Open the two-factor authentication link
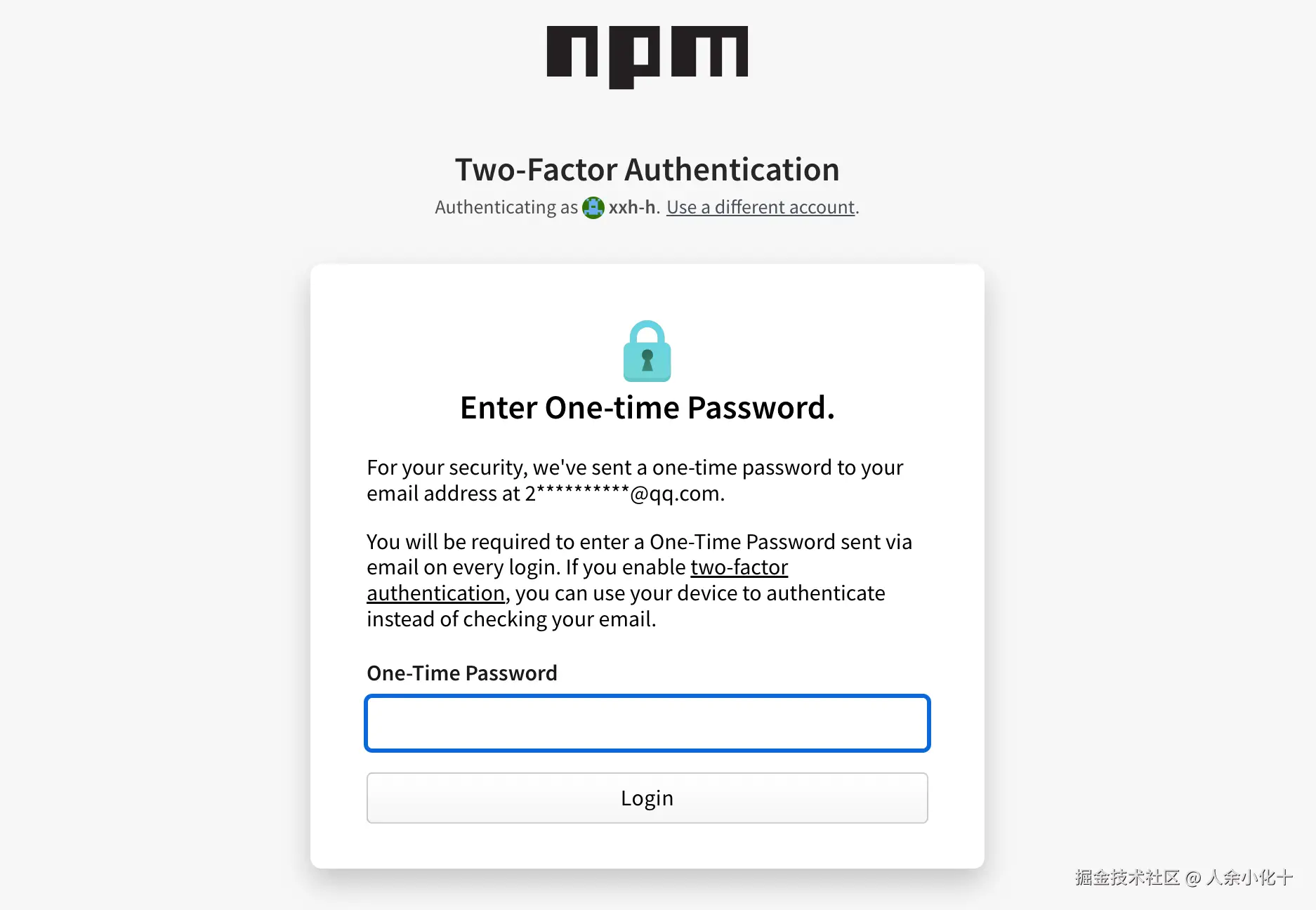Image resolution: width=1316 pixels, height=910 pixels. 739,567
